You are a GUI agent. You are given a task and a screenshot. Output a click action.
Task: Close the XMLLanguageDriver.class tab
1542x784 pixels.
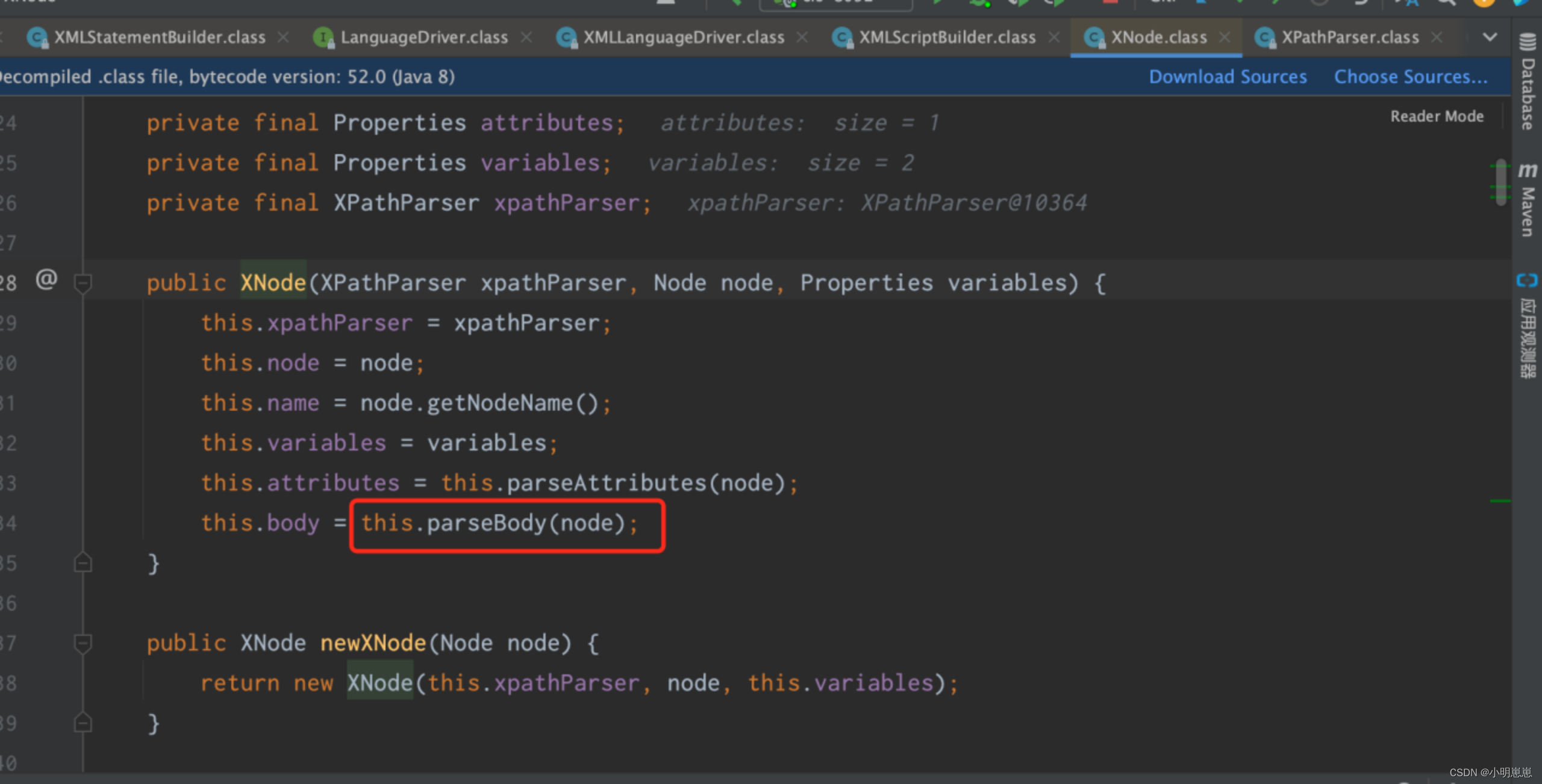(802, 37)
